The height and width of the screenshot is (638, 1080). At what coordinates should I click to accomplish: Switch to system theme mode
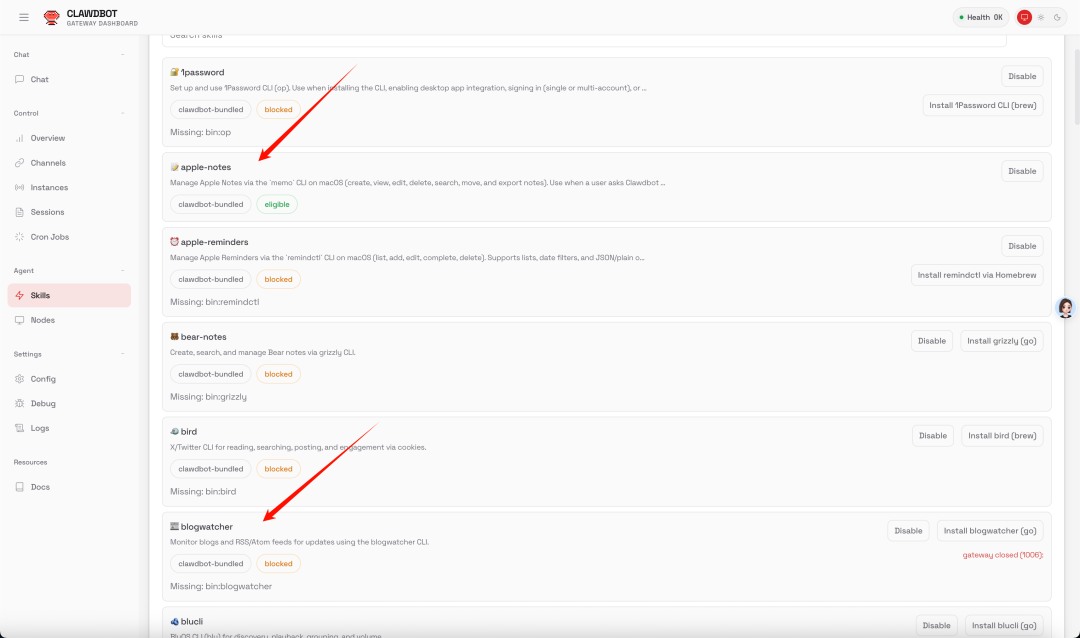tap(1024, 17)
